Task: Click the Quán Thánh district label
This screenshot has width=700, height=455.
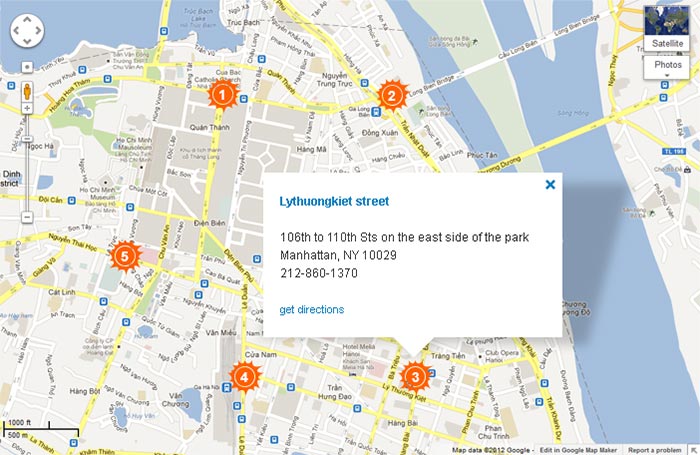Action: 209,127
